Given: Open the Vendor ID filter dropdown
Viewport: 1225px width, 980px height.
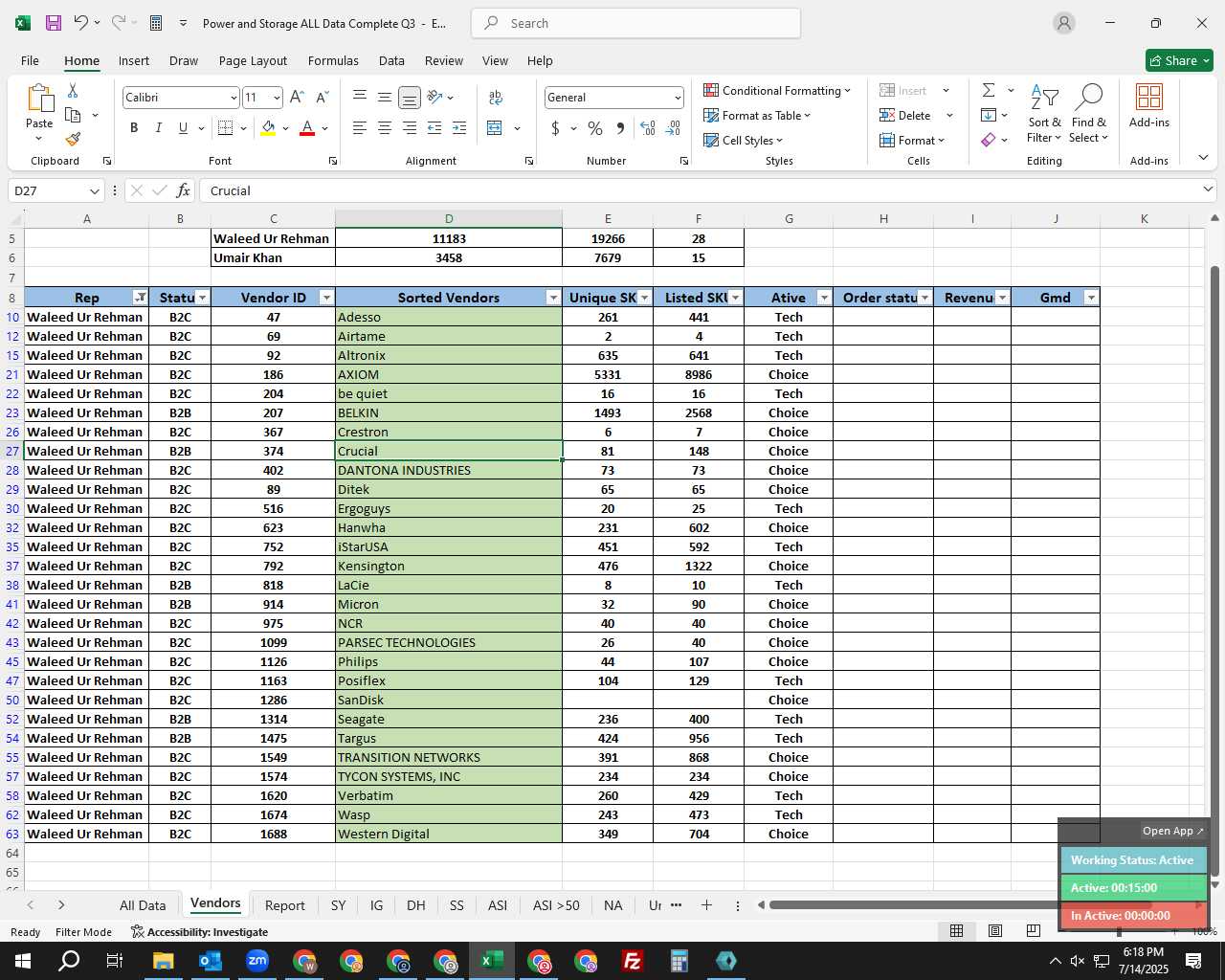Looking at the screenshot, I should click(x=326, y=298).
